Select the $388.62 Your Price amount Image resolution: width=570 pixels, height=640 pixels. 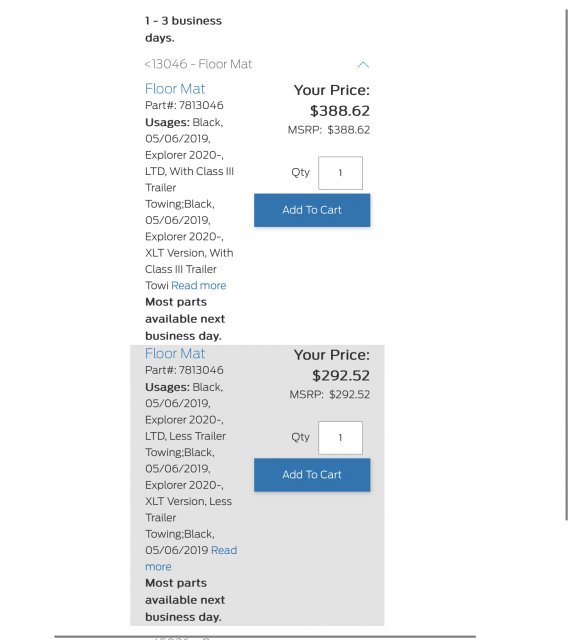340,111
